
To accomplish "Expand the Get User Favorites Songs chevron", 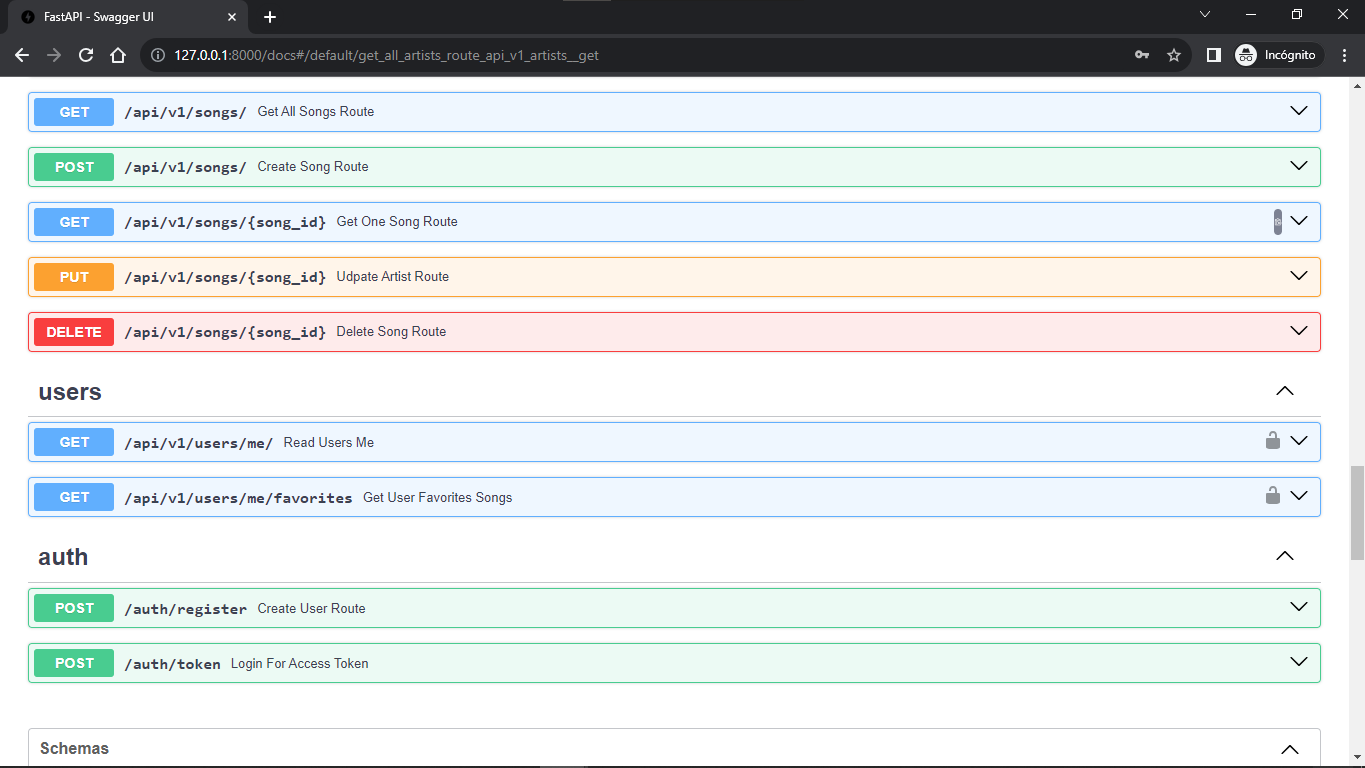I will pyautogui.click(x=1299, y=496).
